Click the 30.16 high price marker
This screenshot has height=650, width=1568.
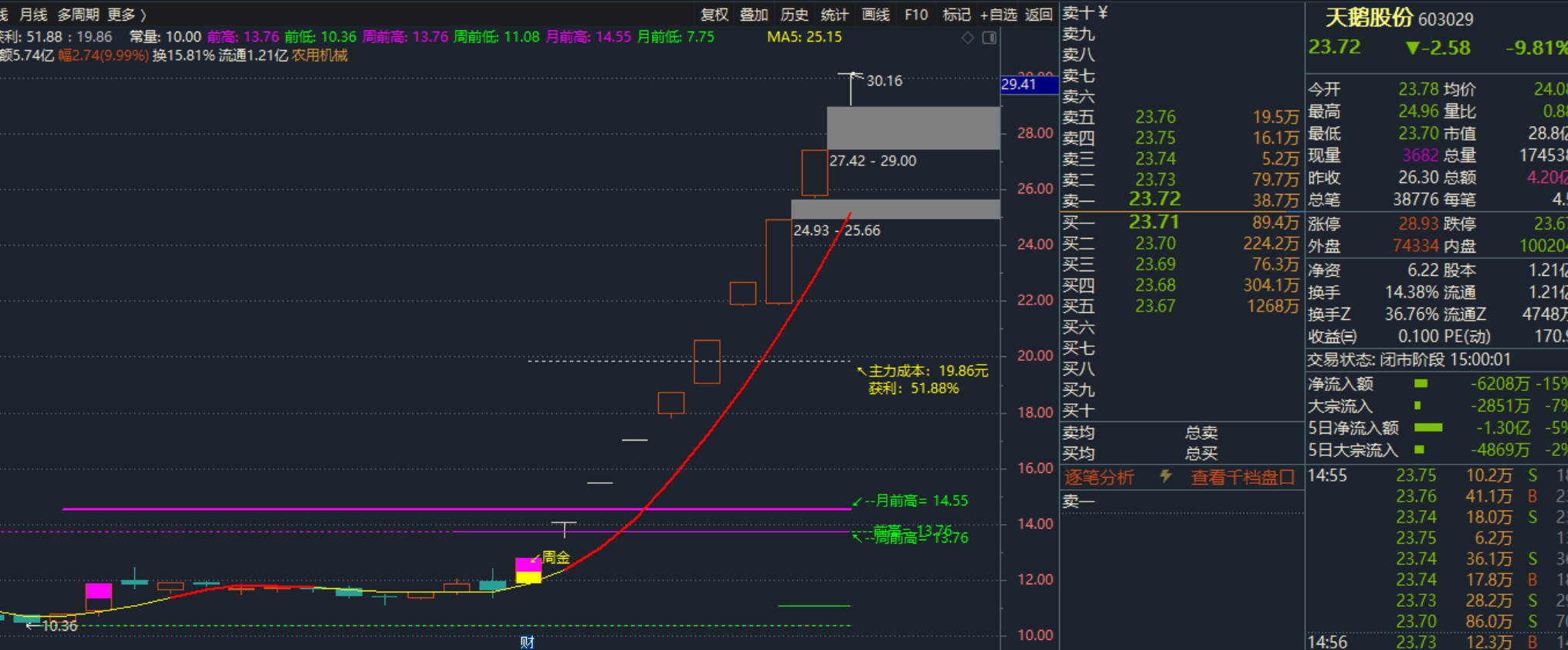tap(884, 80)
